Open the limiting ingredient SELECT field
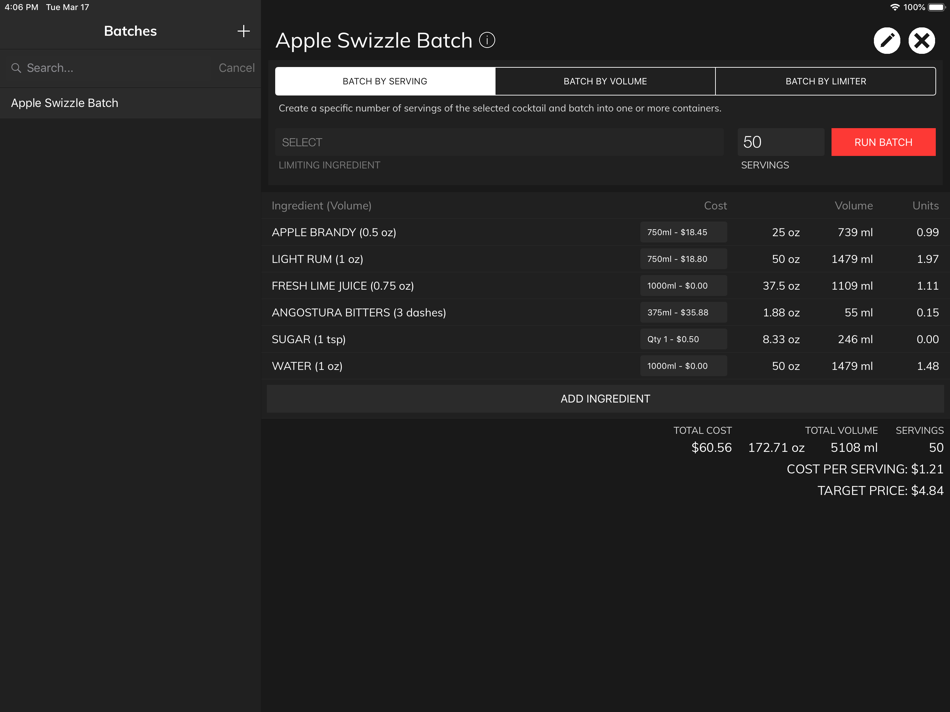The image size is (950, 712). 499,142
